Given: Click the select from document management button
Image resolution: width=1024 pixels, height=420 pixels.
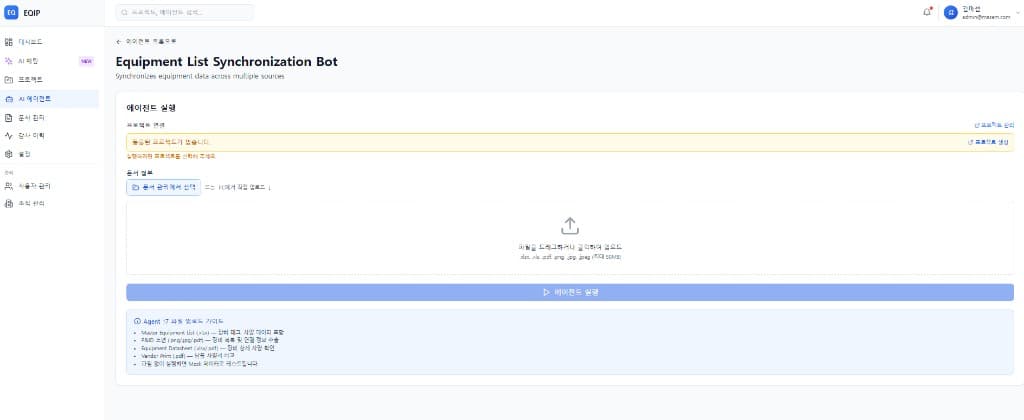Looking at the screenshot, I should pos(163,188).
